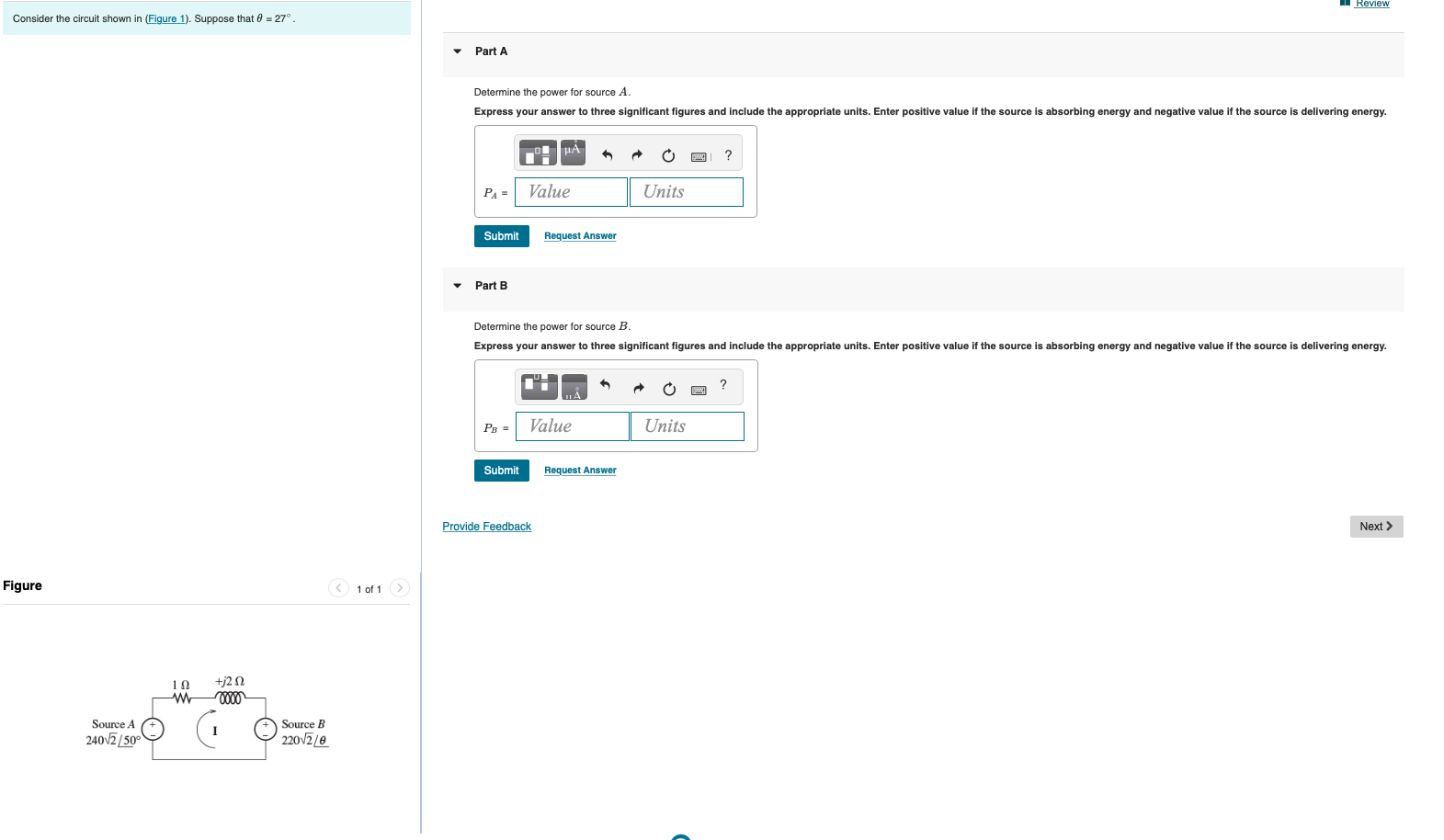Viewport: 1444px width, 840px height.
Task: Reset the Part B answer field
Action: click(669, 389)
